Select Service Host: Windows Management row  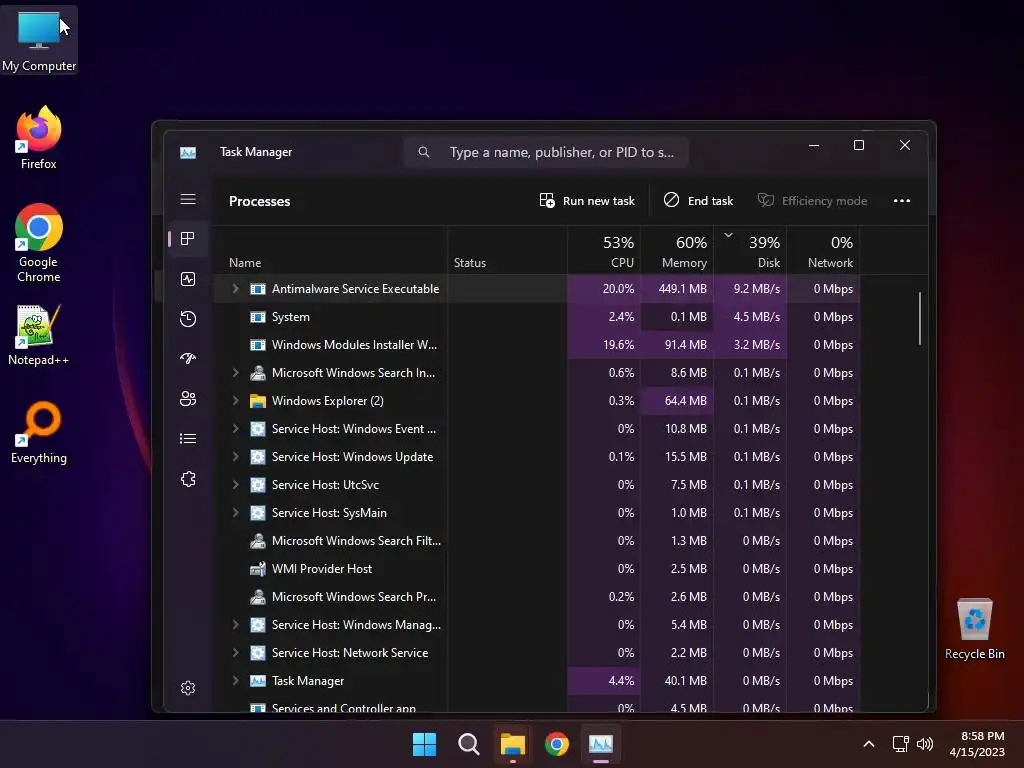pos(536,625)
